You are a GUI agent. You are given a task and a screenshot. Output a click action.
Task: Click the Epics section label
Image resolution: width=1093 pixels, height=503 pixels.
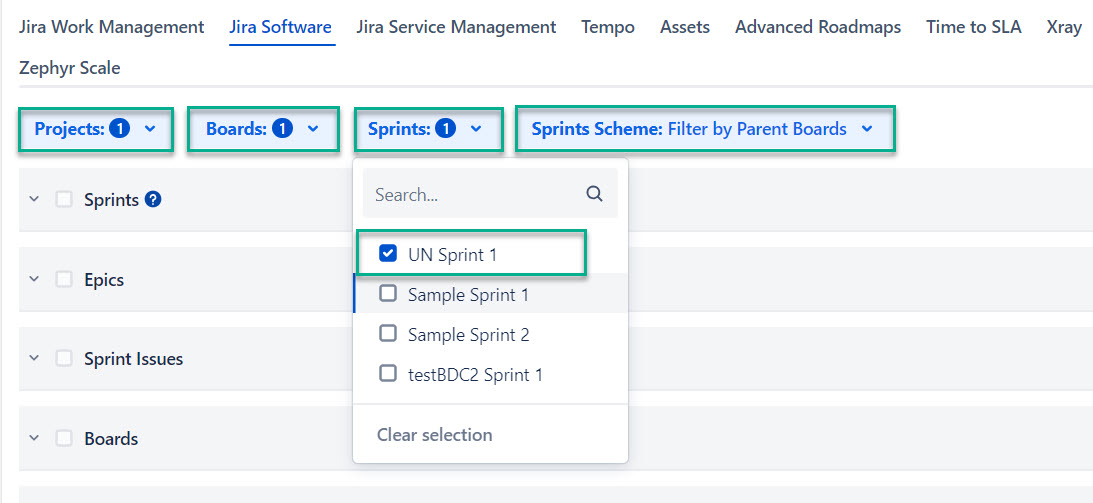(104, 279)
